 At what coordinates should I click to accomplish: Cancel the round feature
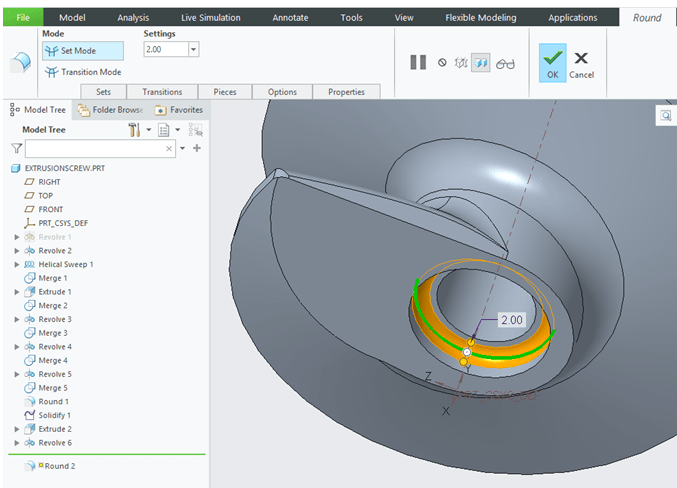coord(581,64)
